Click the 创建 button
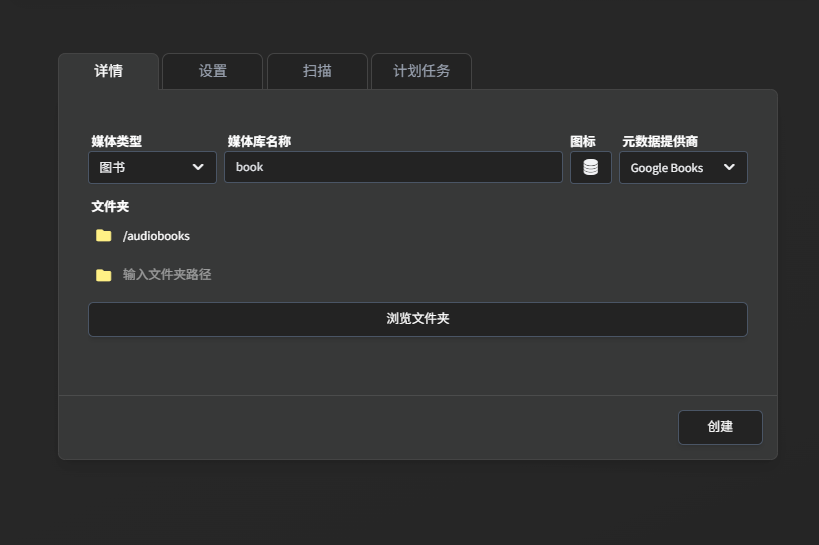 point(720,427)
